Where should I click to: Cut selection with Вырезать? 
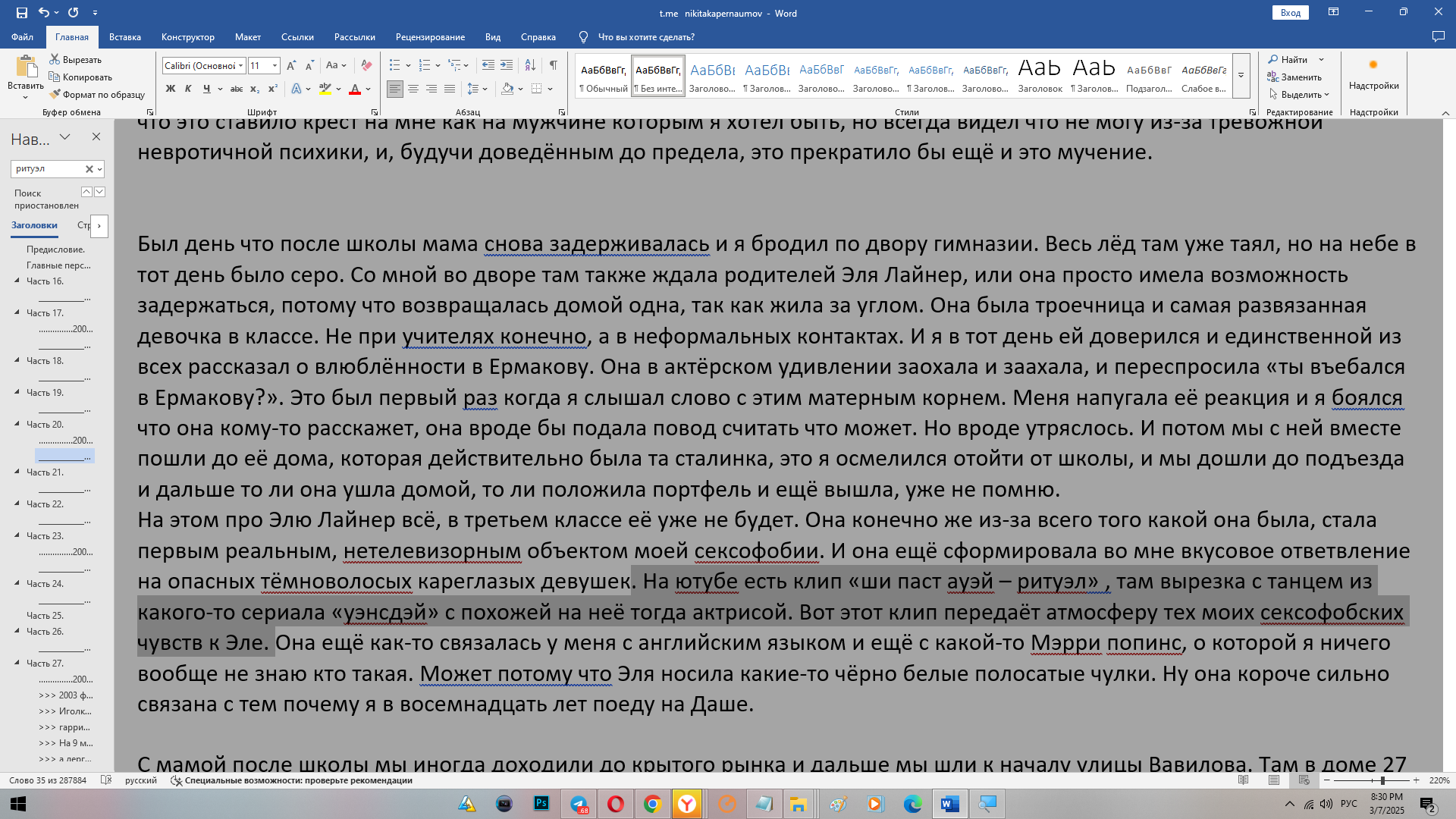tap(75, 60)
